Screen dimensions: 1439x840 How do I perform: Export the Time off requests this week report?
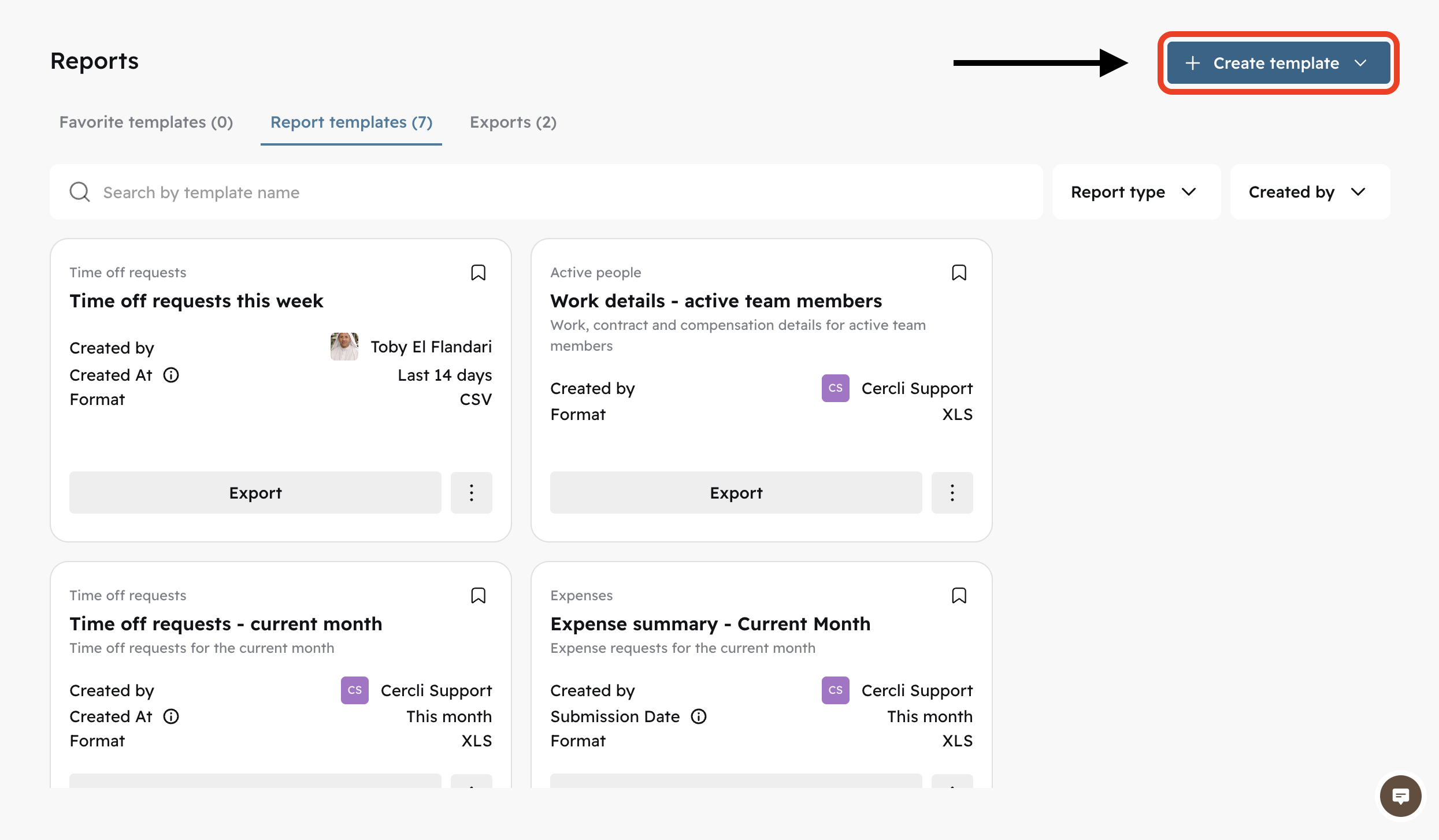(255, 493)
